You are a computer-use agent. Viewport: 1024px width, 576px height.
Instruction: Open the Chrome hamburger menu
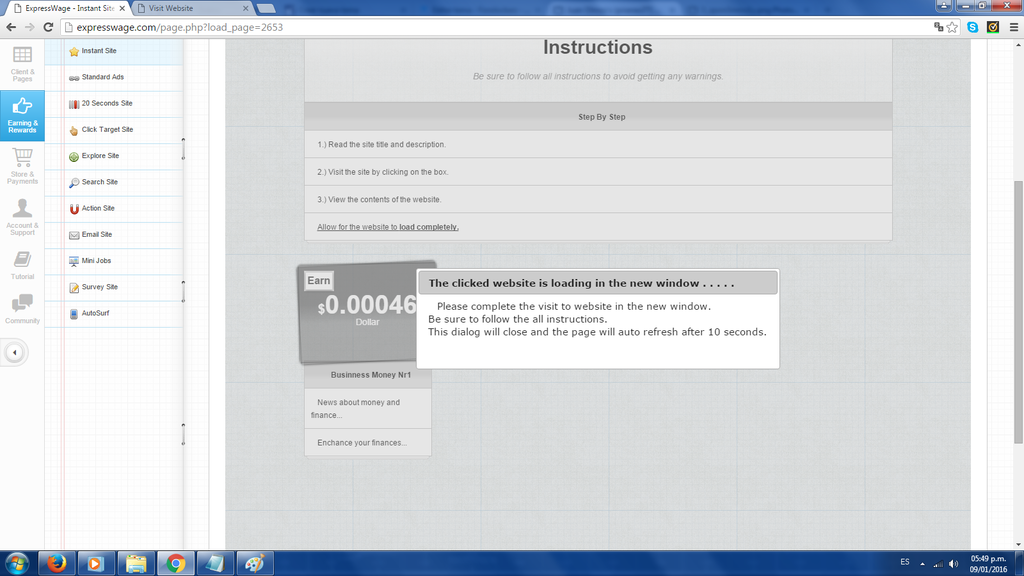click(1012, 27)
